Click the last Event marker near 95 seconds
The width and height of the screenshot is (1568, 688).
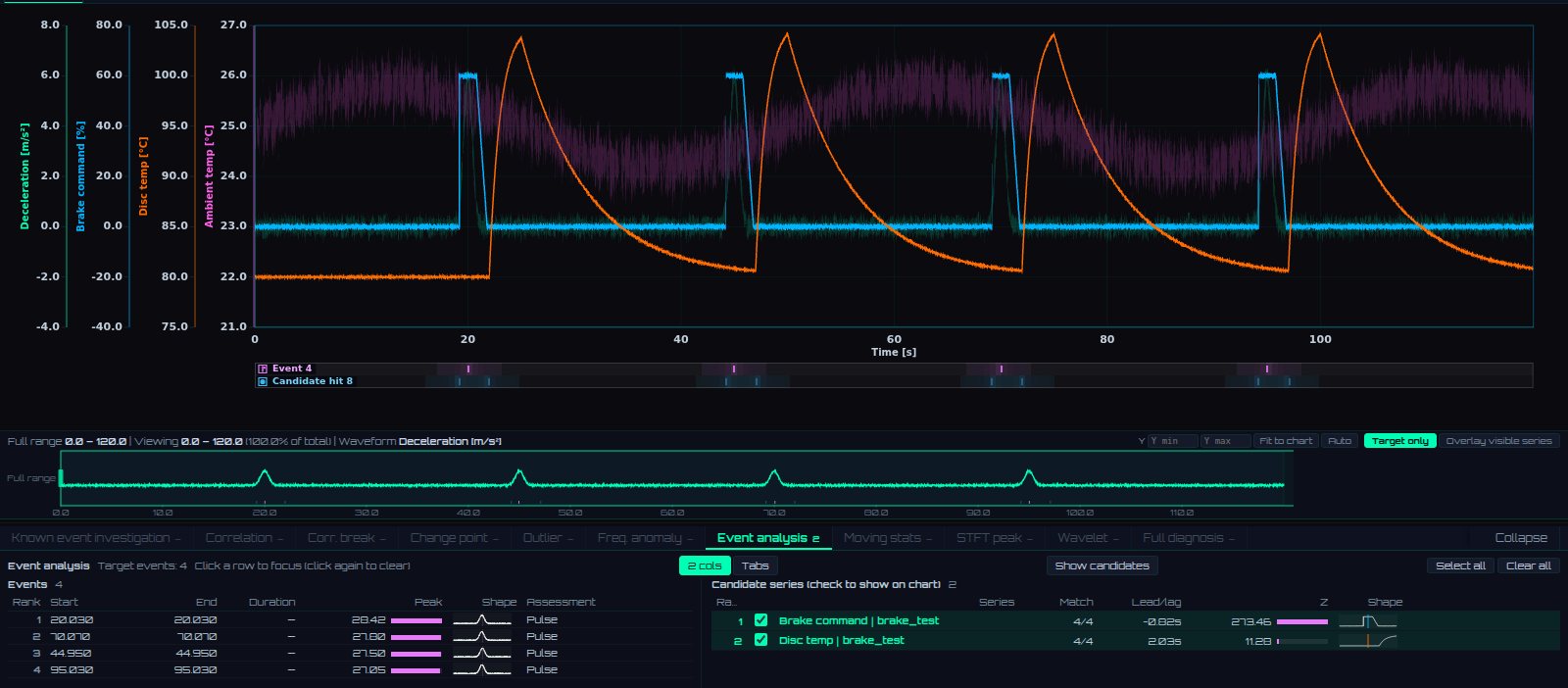coord(1267,369)
